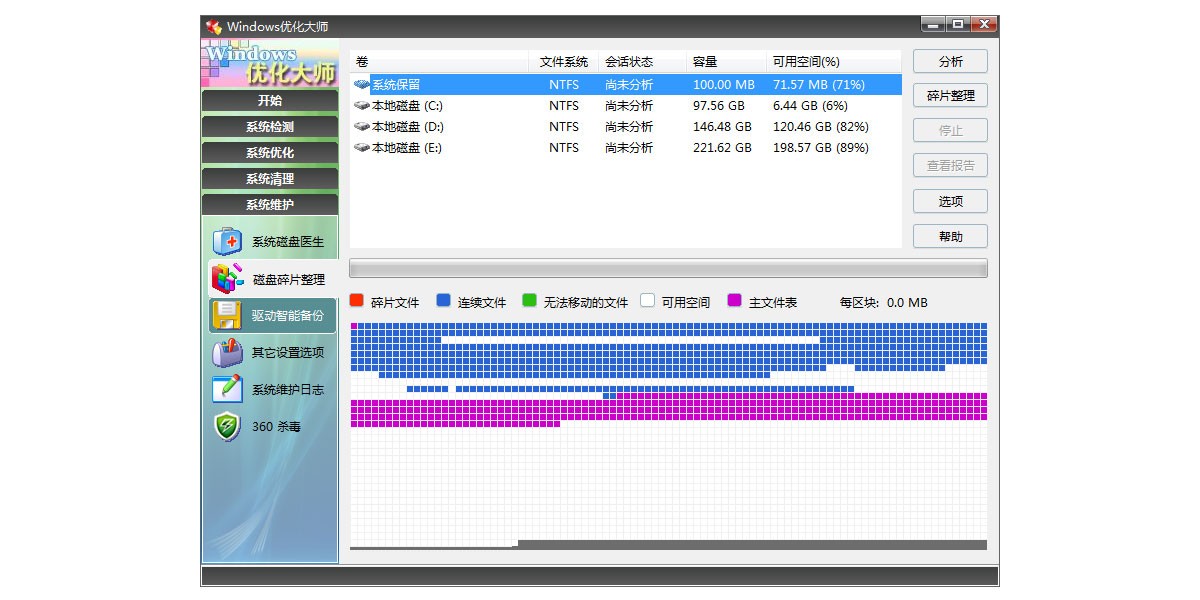Open the 系统清理 sidebar section
Image resolution: width=1200 pixels, height=600 pixels.
[x=270, y=179]
